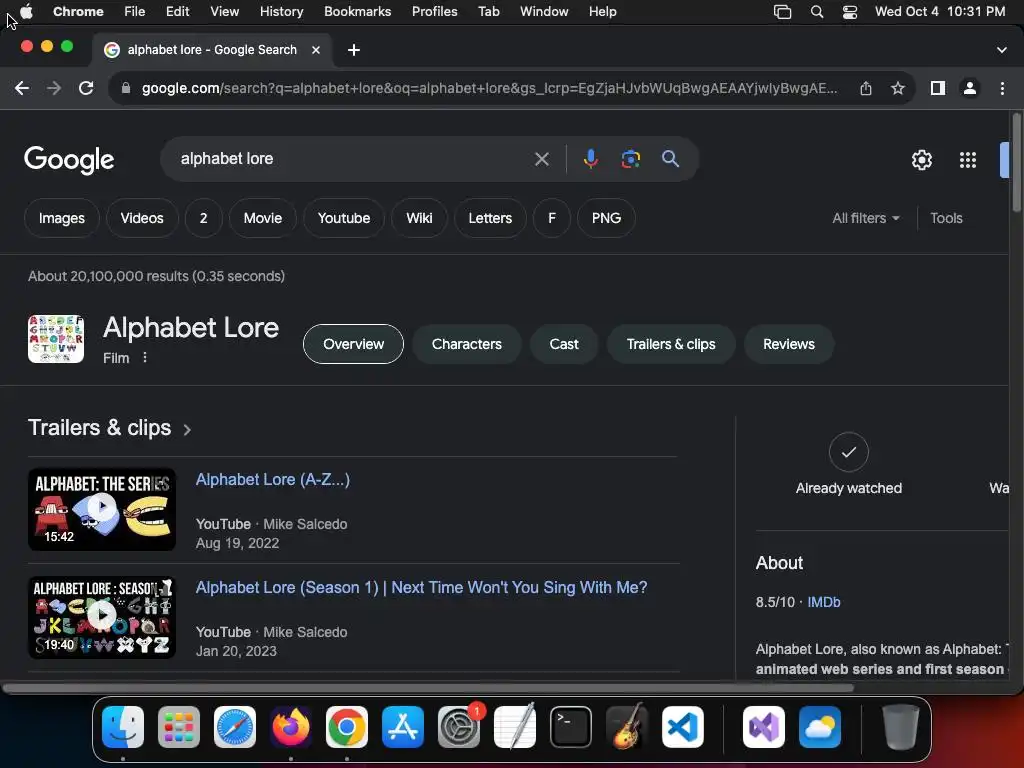Open System Settings from the Dock
This screenshot has height=768, width=1024.
click(x=459, y=727)
